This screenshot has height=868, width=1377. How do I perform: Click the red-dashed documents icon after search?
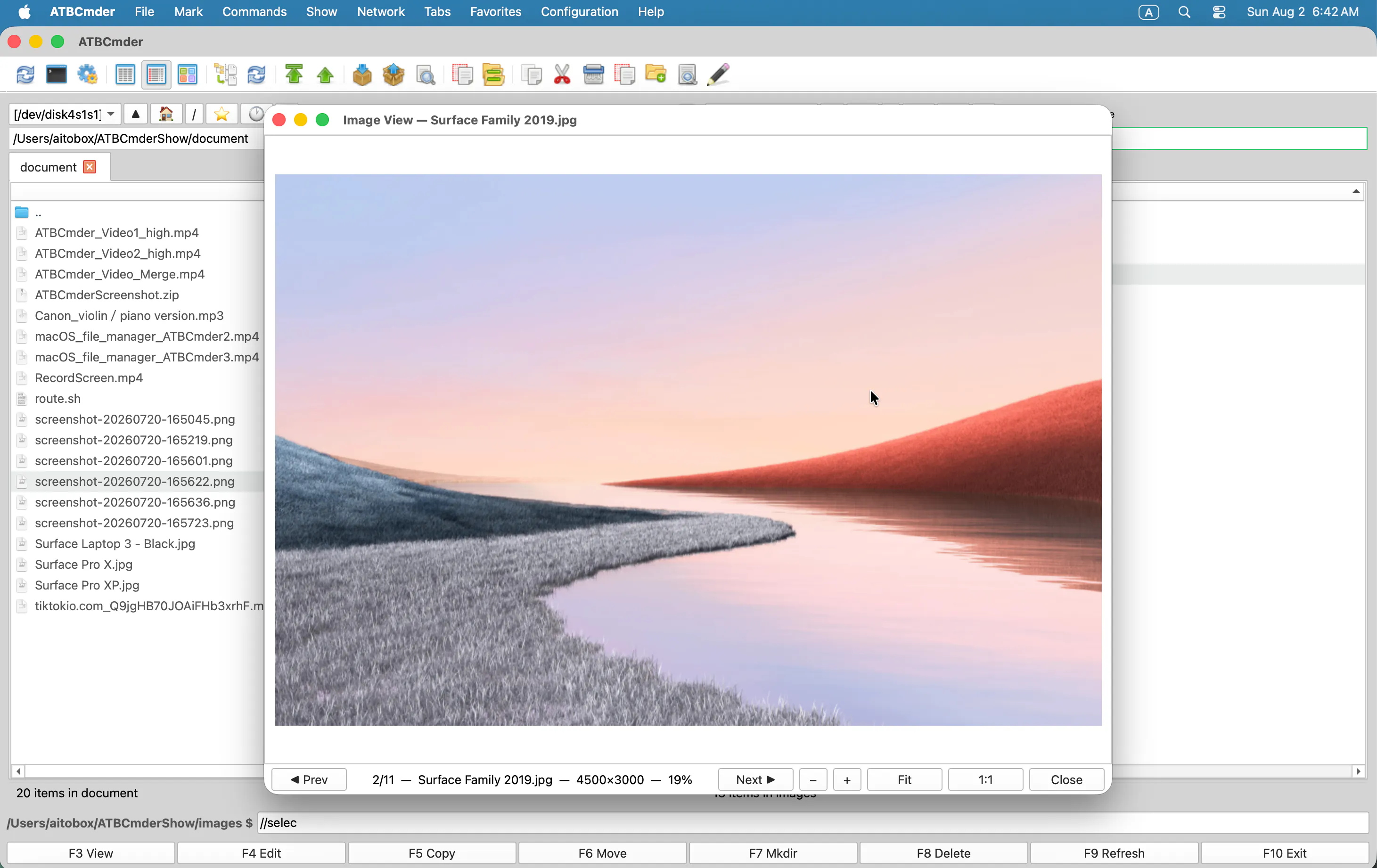[x=462, y=75]
